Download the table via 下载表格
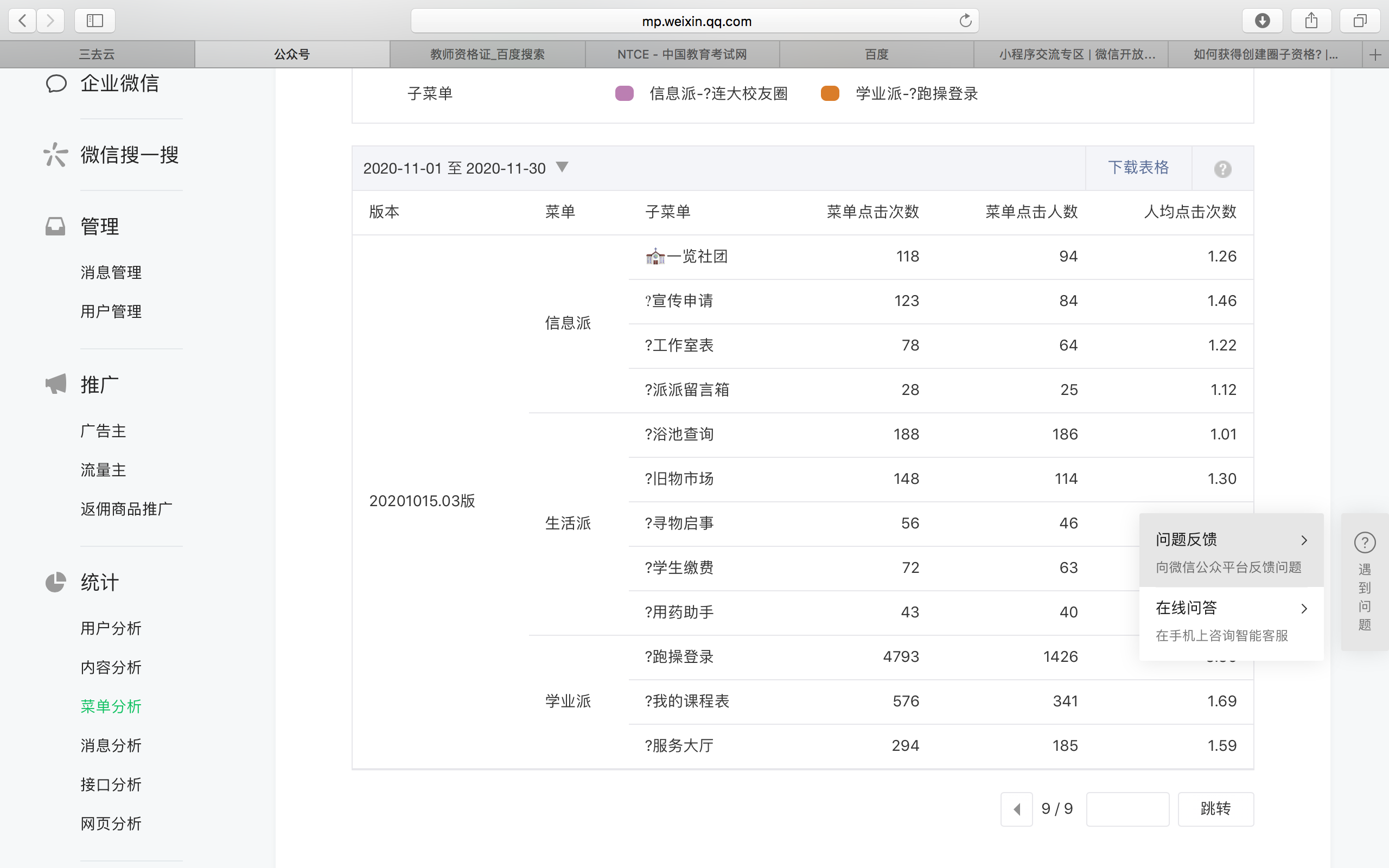Screen dimensions: 1389x868 [x=1138, y=168]
